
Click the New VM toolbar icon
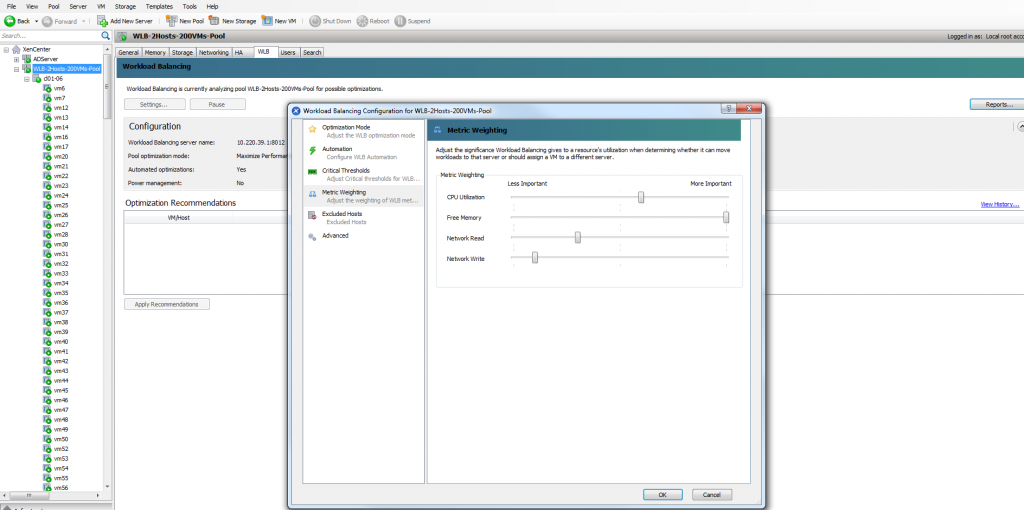point(266,21)
